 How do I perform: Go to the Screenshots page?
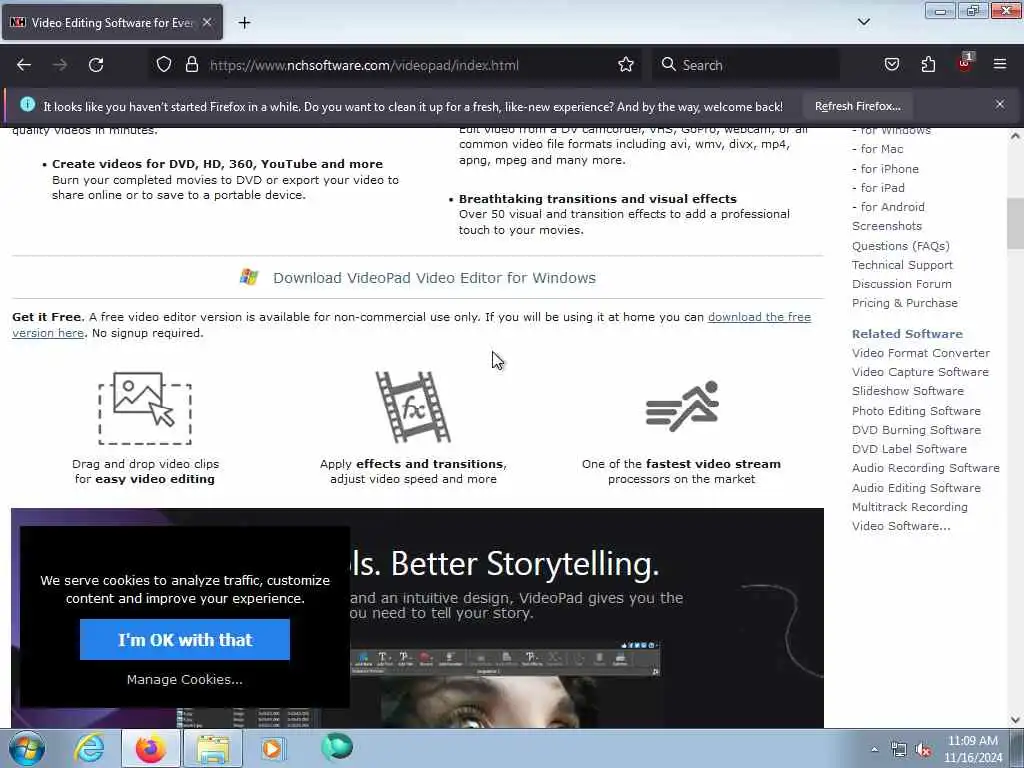coord(887,226)
